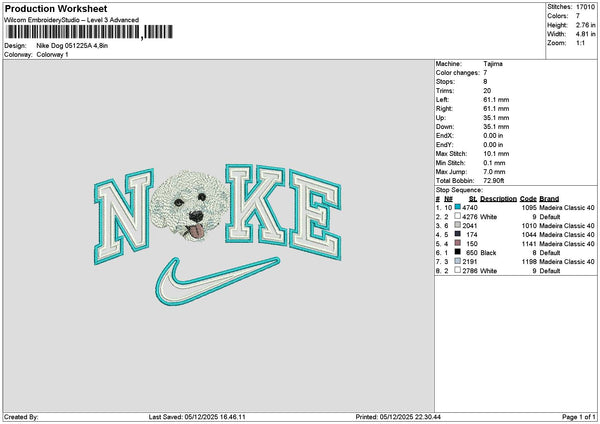
Task: Click the "Right:" label
Action: coord(444,109)
